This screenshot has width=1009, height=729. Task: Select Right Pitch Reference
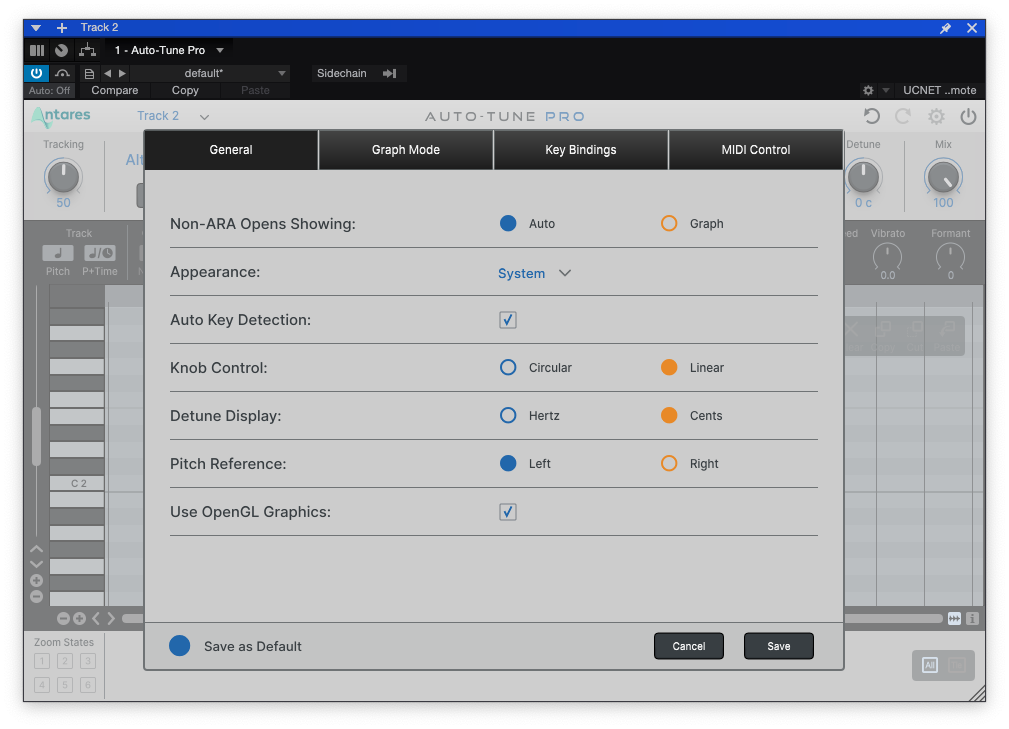point(669,463)
